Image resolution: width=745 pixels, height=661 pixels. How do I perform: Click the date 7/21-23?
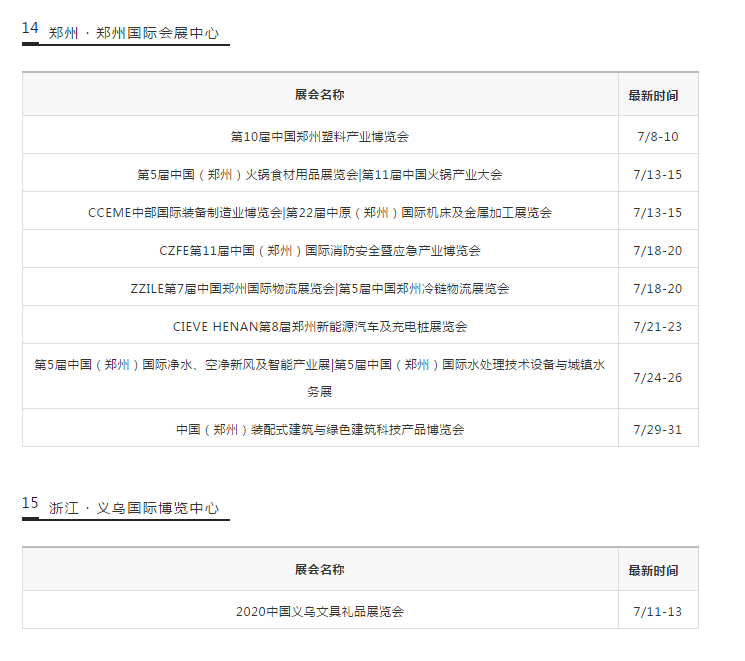658,327
